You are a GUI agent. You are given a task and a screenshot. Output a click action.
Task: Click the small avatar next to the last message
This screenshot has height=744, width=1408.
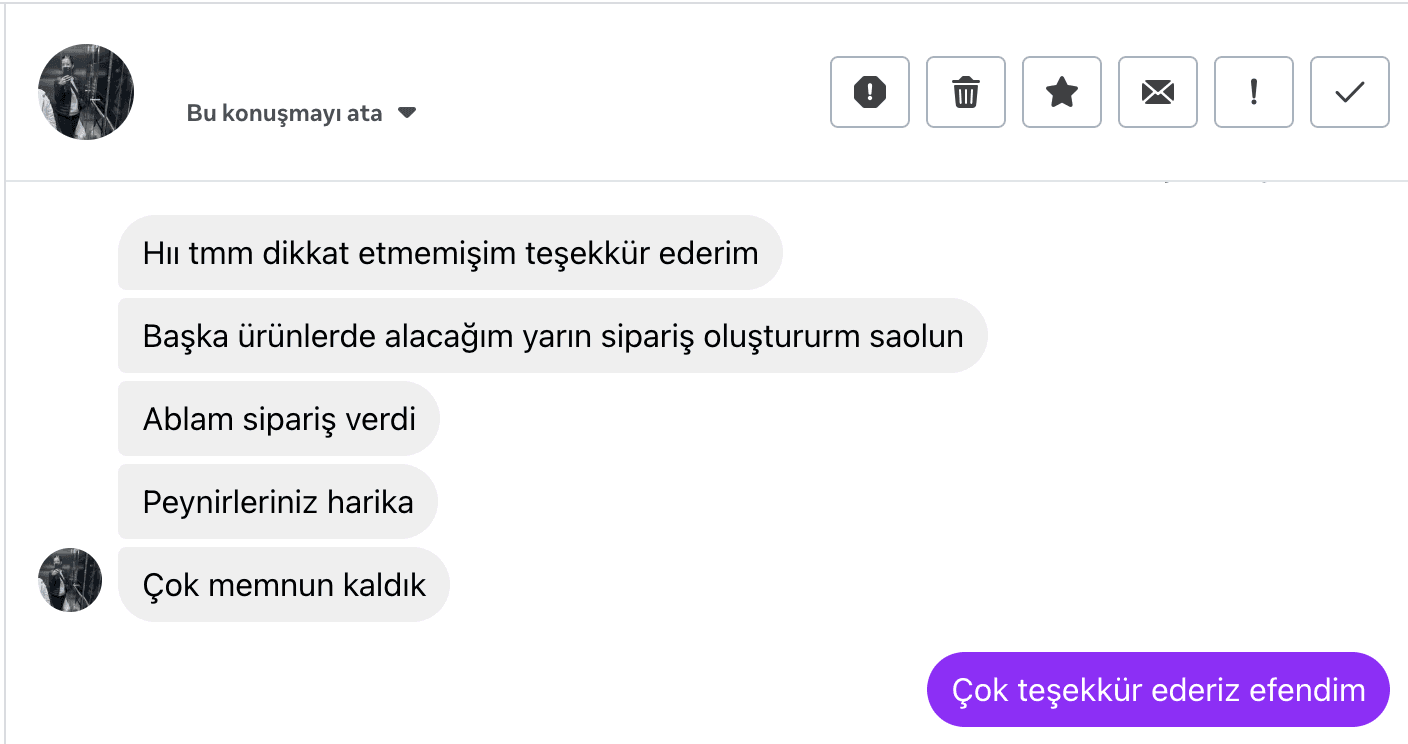[x=70, y=580]
